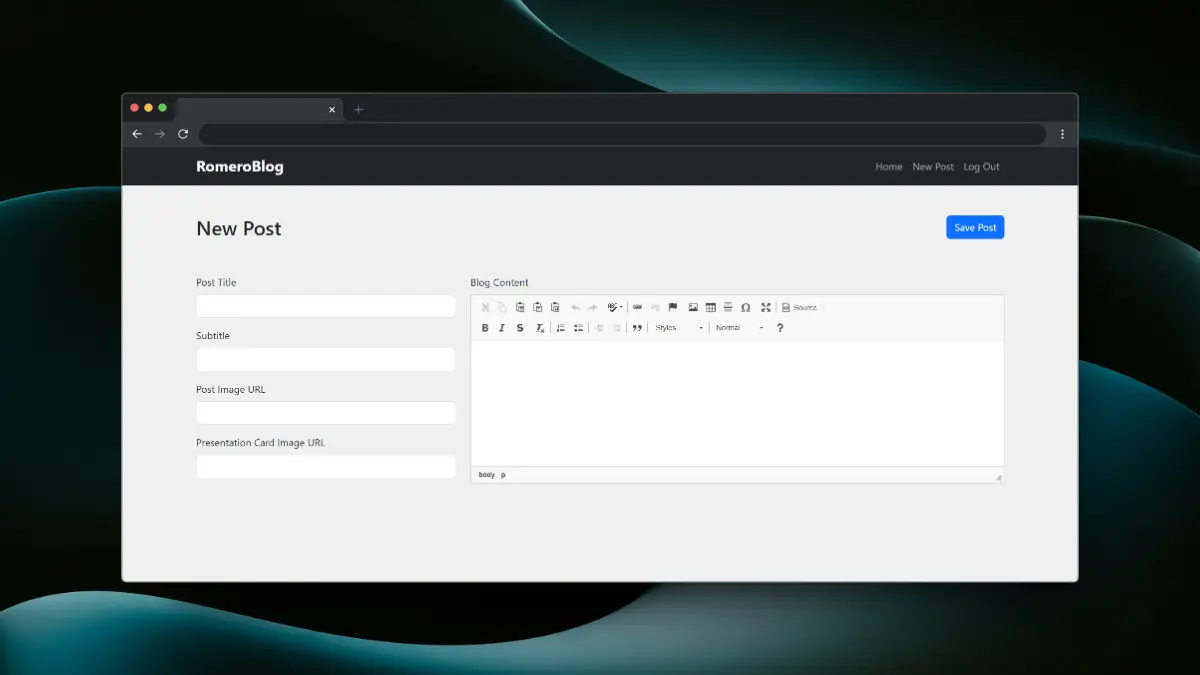Open the browser three-dot menu
The height and width of the screenshot is (675, 1200).
coord(1062,134)
